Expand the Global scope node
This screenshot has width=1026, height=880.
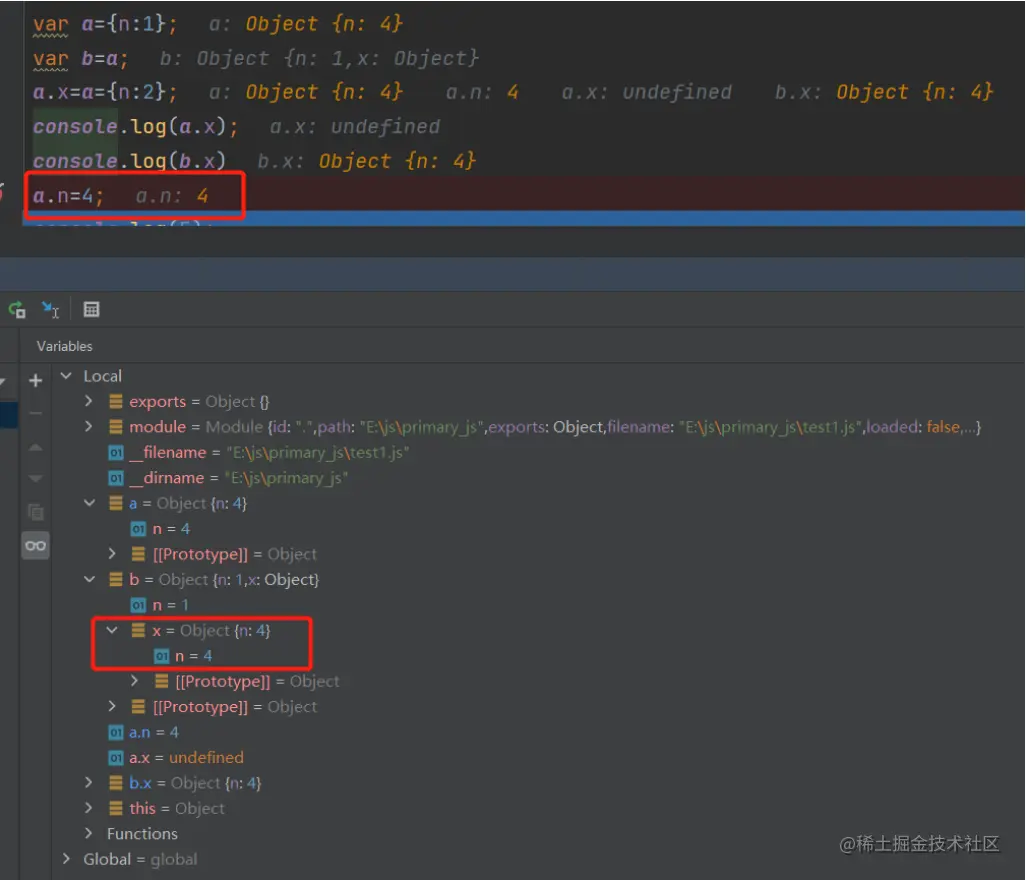click(66, 858)
